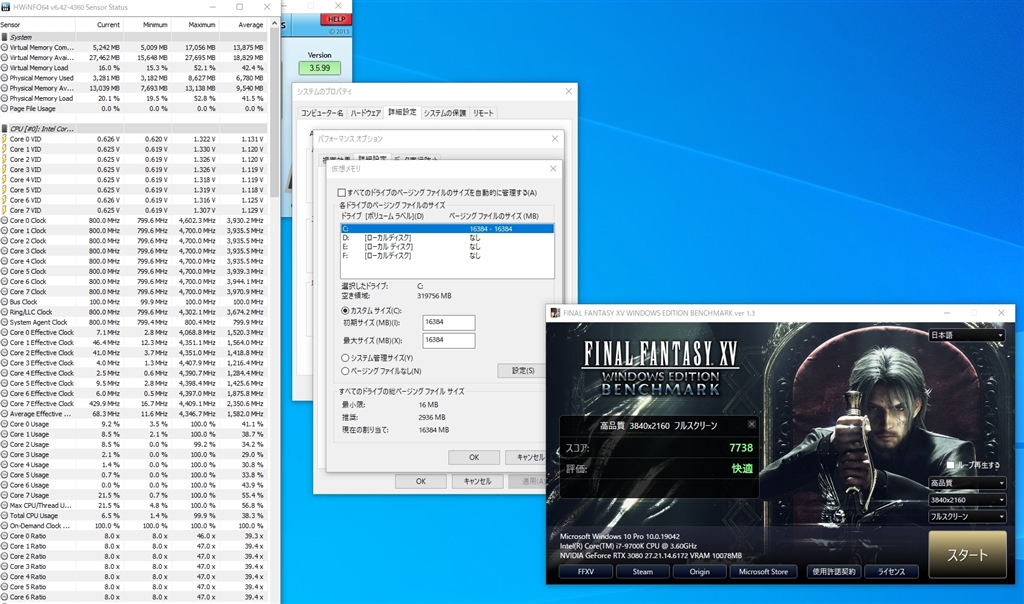Image resolution: width=1024 pixels, height=604 pixels.
Task: Click the Final Fantasy XV title bar icon
Action: pos(555,313)
